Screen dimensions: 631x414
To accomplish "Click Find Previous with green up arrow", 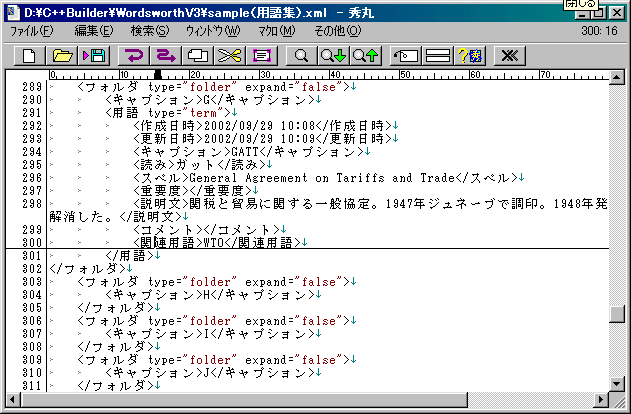I will [364, 55].
